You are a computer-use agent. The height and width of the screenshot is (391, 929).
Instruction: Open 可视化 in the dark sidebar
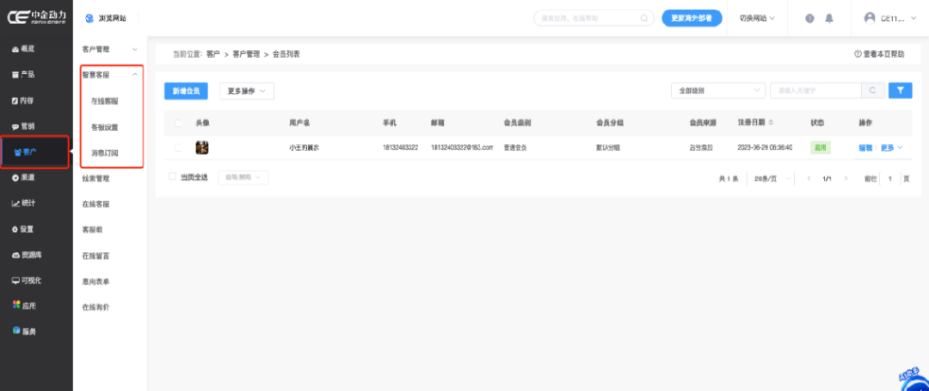(x=27, y=280)
